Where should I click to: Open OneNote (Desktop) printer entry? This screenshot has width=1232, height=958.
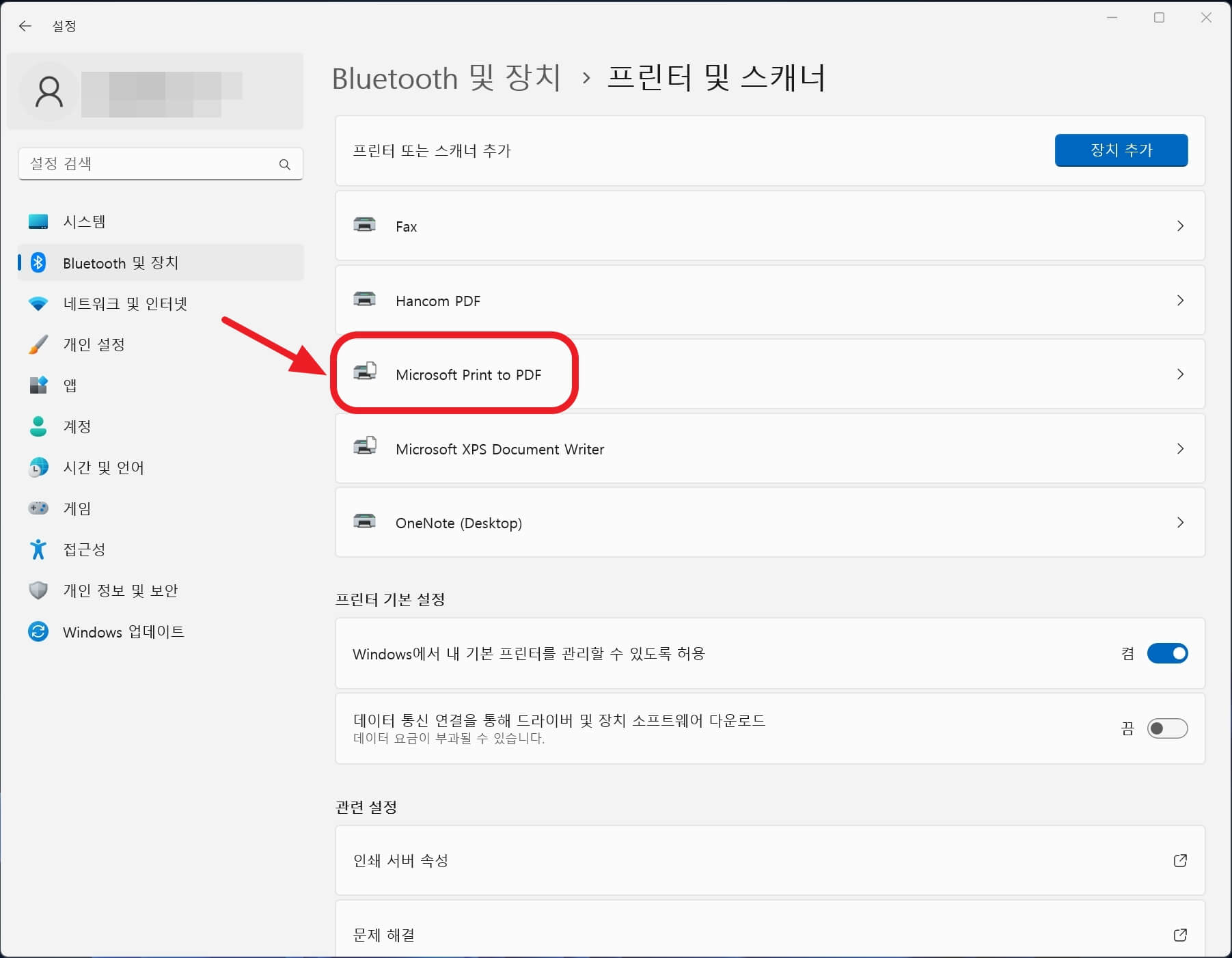770,523
